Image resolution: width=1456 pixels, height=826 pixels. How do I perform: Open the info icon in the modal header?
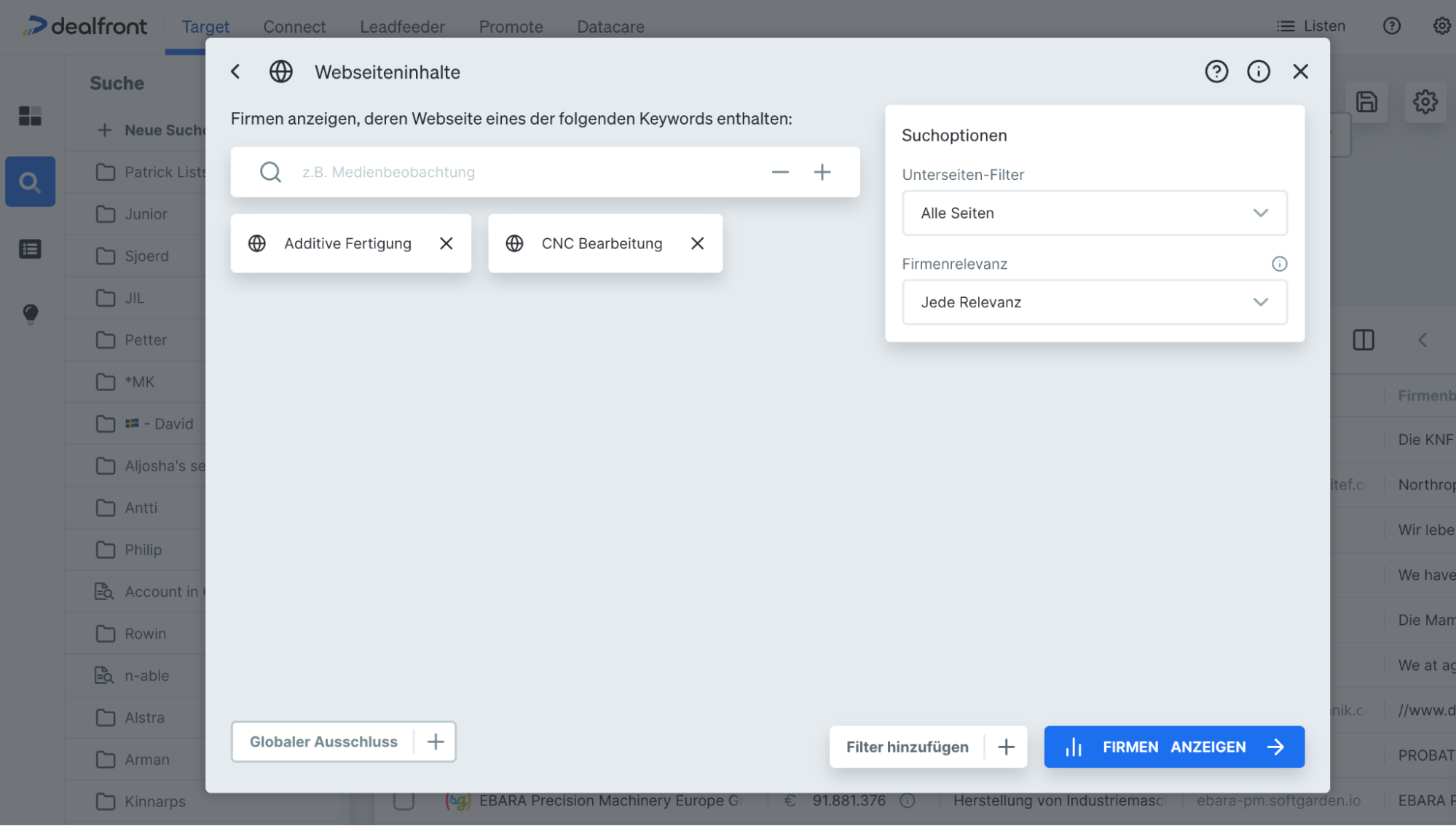1258,71
